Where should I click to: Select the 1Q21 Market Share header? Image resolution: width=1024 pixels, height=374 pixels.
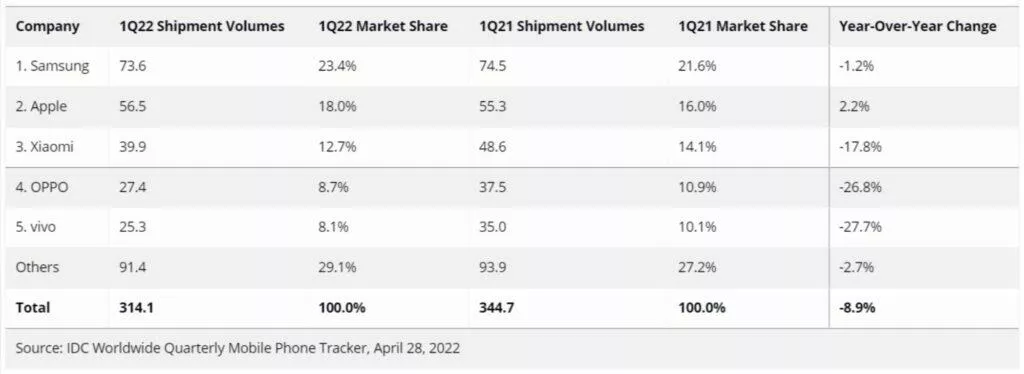tap(743, 26)
